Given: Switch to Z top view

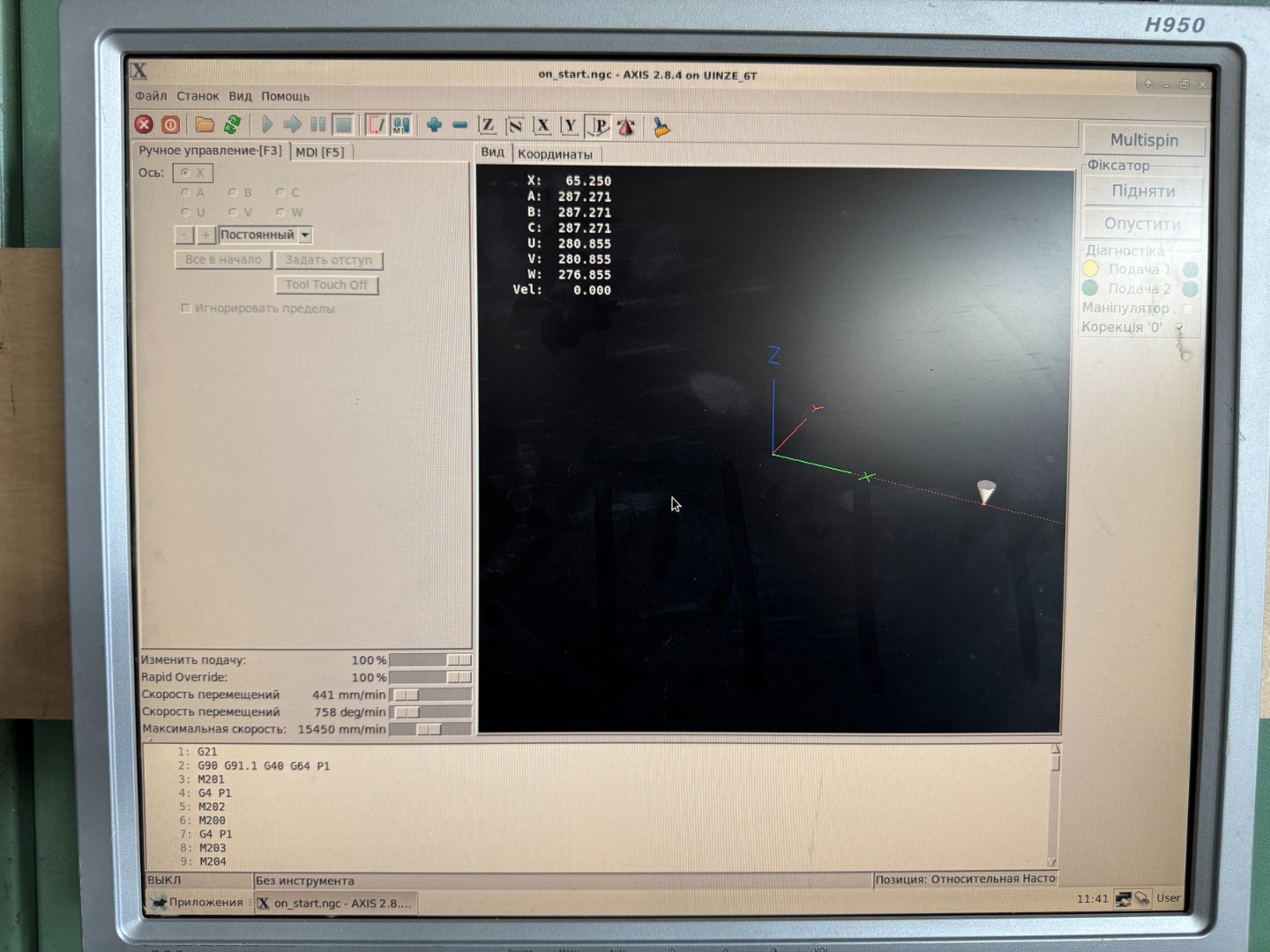Looking at the screenshot, I should 488,125.
